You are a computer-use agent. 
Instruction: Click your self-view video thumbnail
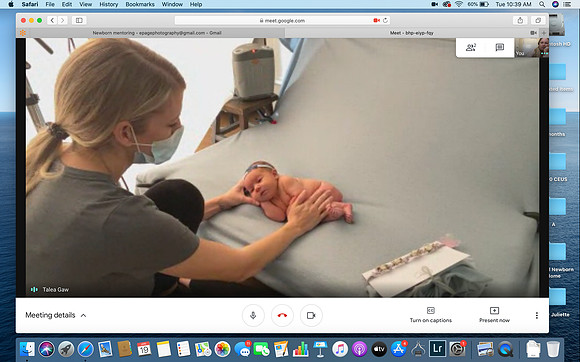[x=532, y=47]
